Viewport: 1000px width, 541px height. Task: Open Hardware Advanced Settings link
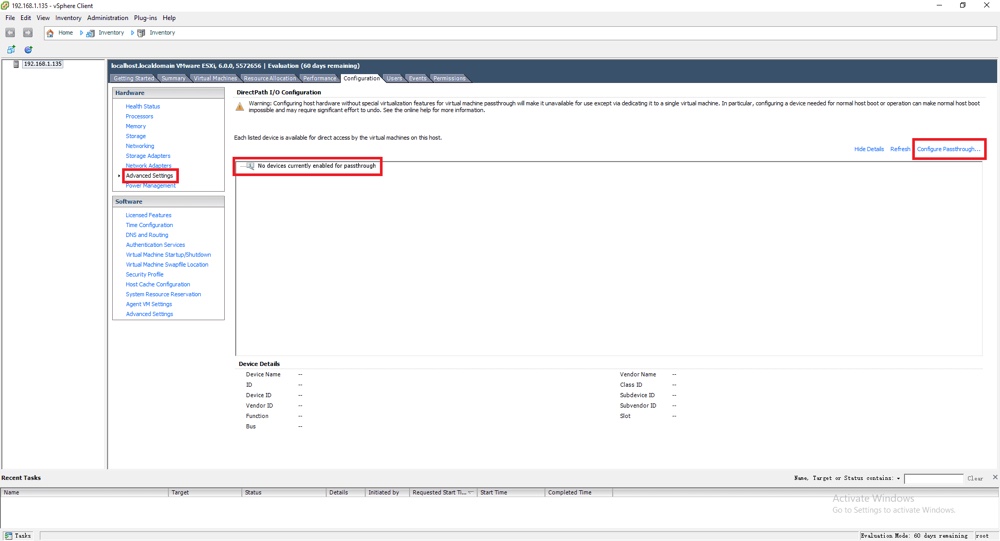149,175
